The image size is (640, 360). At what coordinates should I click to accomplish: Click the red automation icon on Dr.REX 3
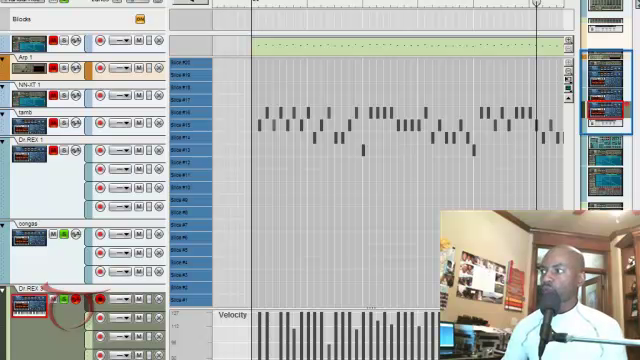point(76,299)
